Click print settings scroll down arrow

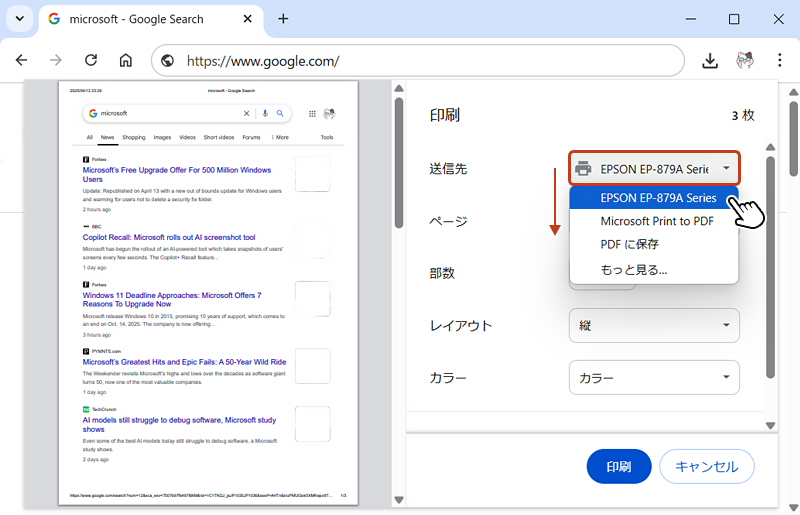coord(770,425)
